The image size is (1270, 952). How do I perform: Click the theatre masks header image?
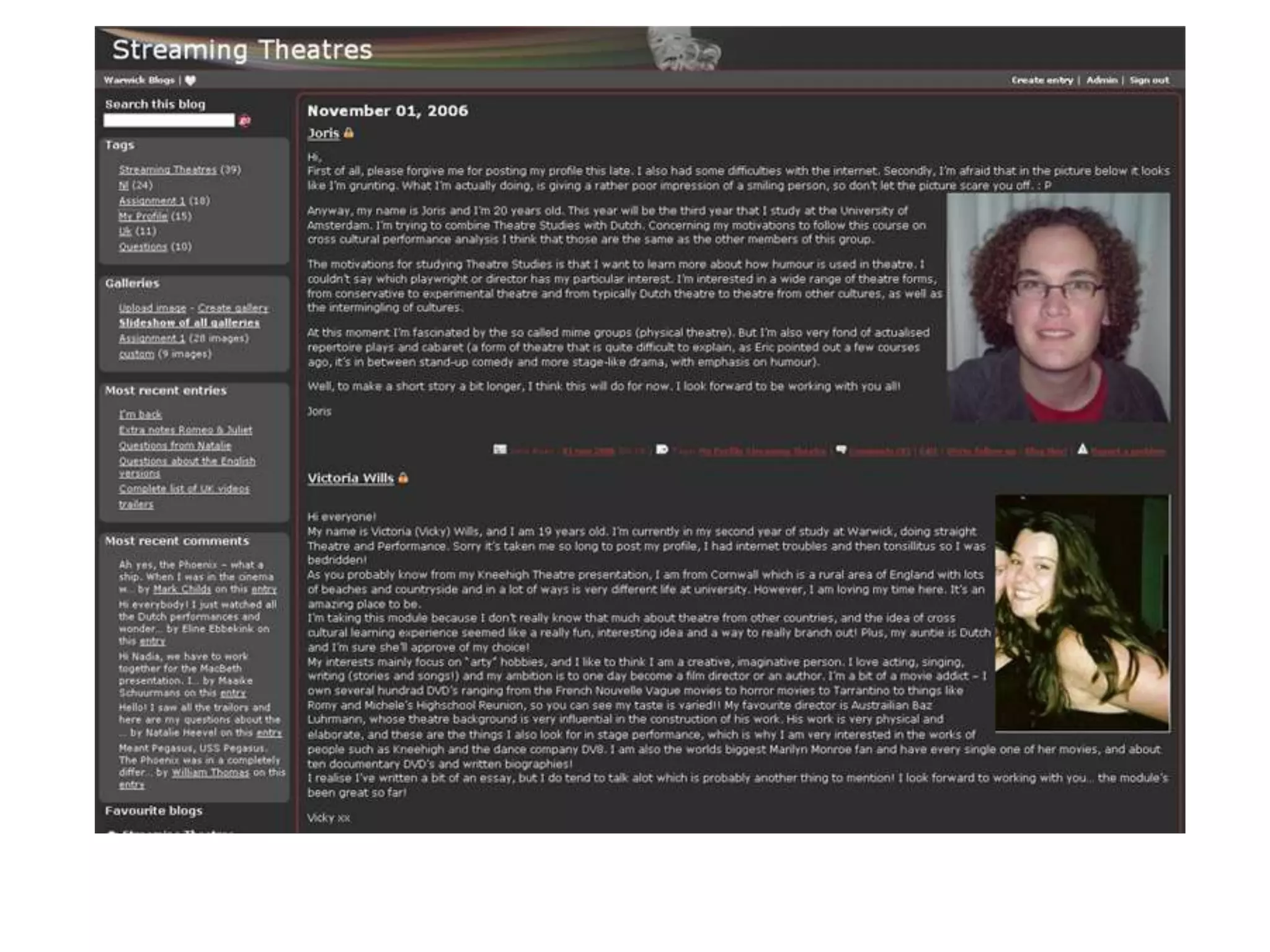(x=683, y=48)
